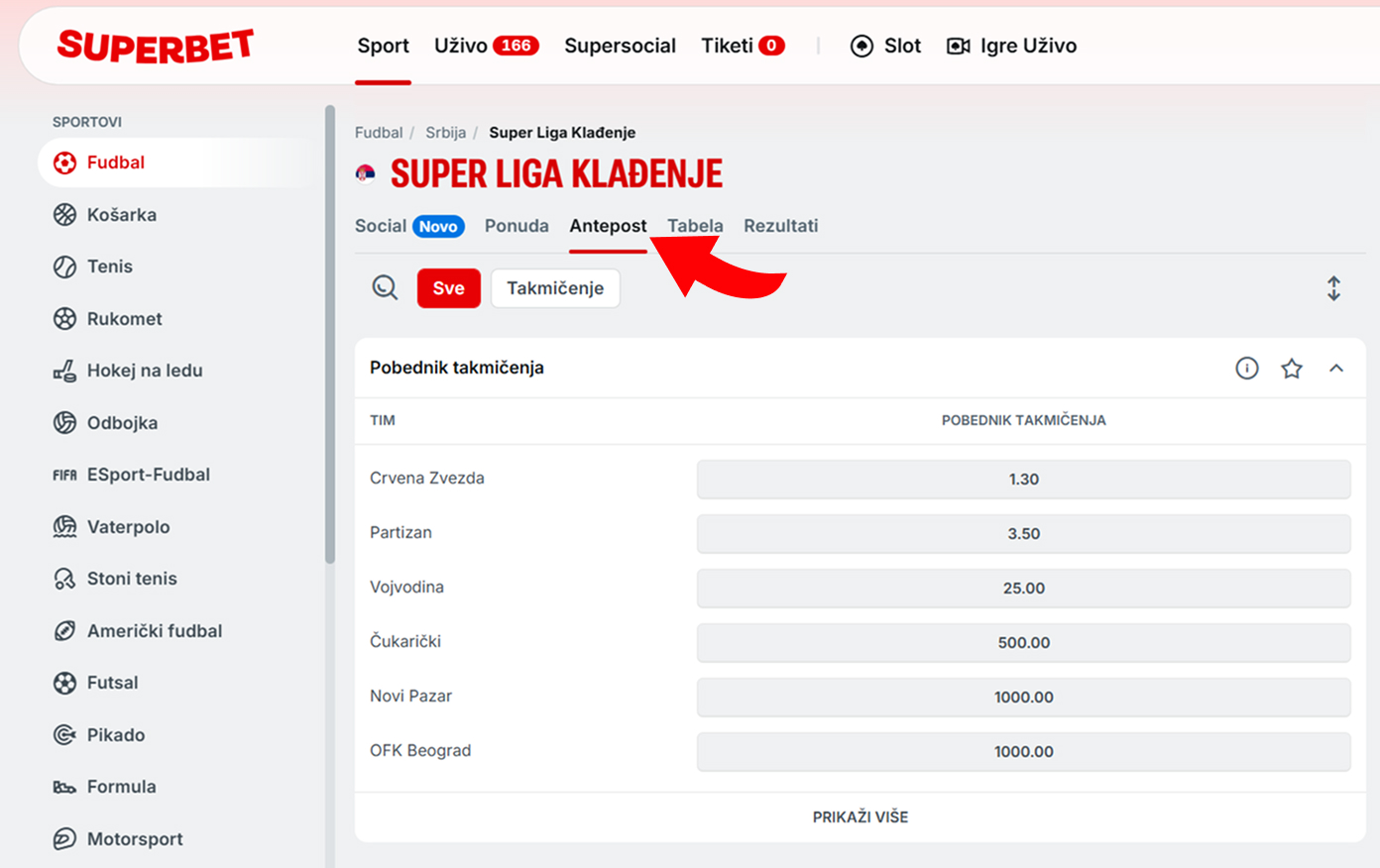Open Slot casino chip icon
The height and width of the screenshot is (868, 1380).
pos(862,46)
